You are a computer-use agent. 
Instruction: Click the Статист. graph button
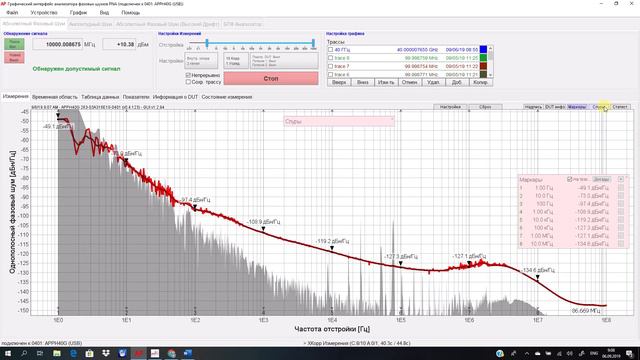[620, 107]
